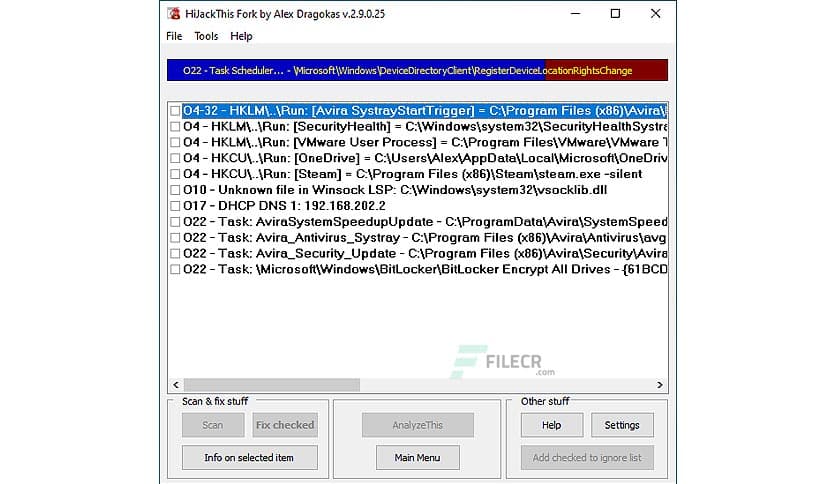Click the horizontal scrollbar right arrow
836x484 pixels.
tap(660, 385)
